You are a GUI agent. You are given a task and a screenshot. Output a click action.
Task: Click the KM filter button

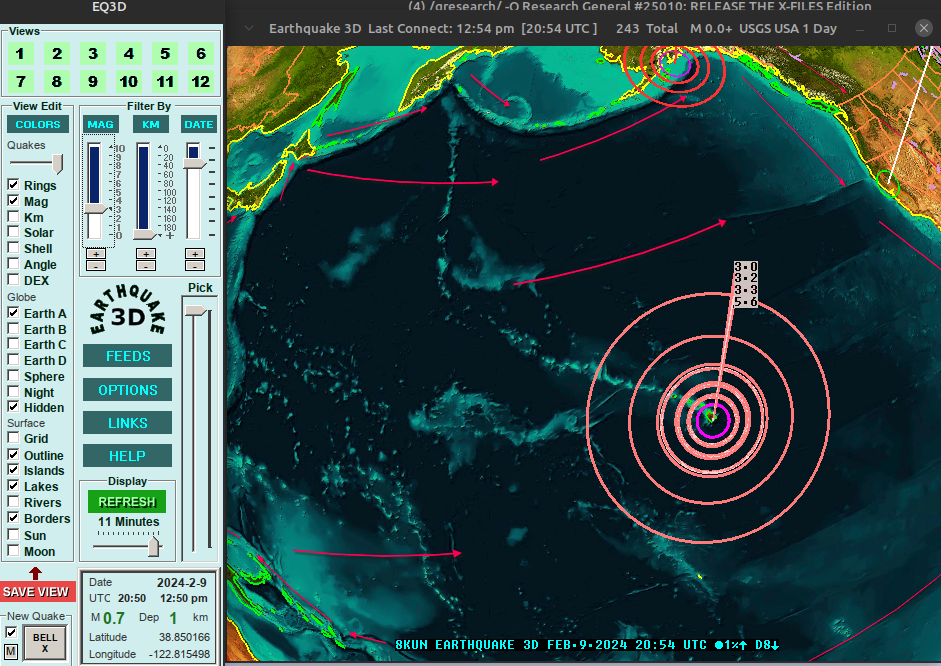[151, 124]
